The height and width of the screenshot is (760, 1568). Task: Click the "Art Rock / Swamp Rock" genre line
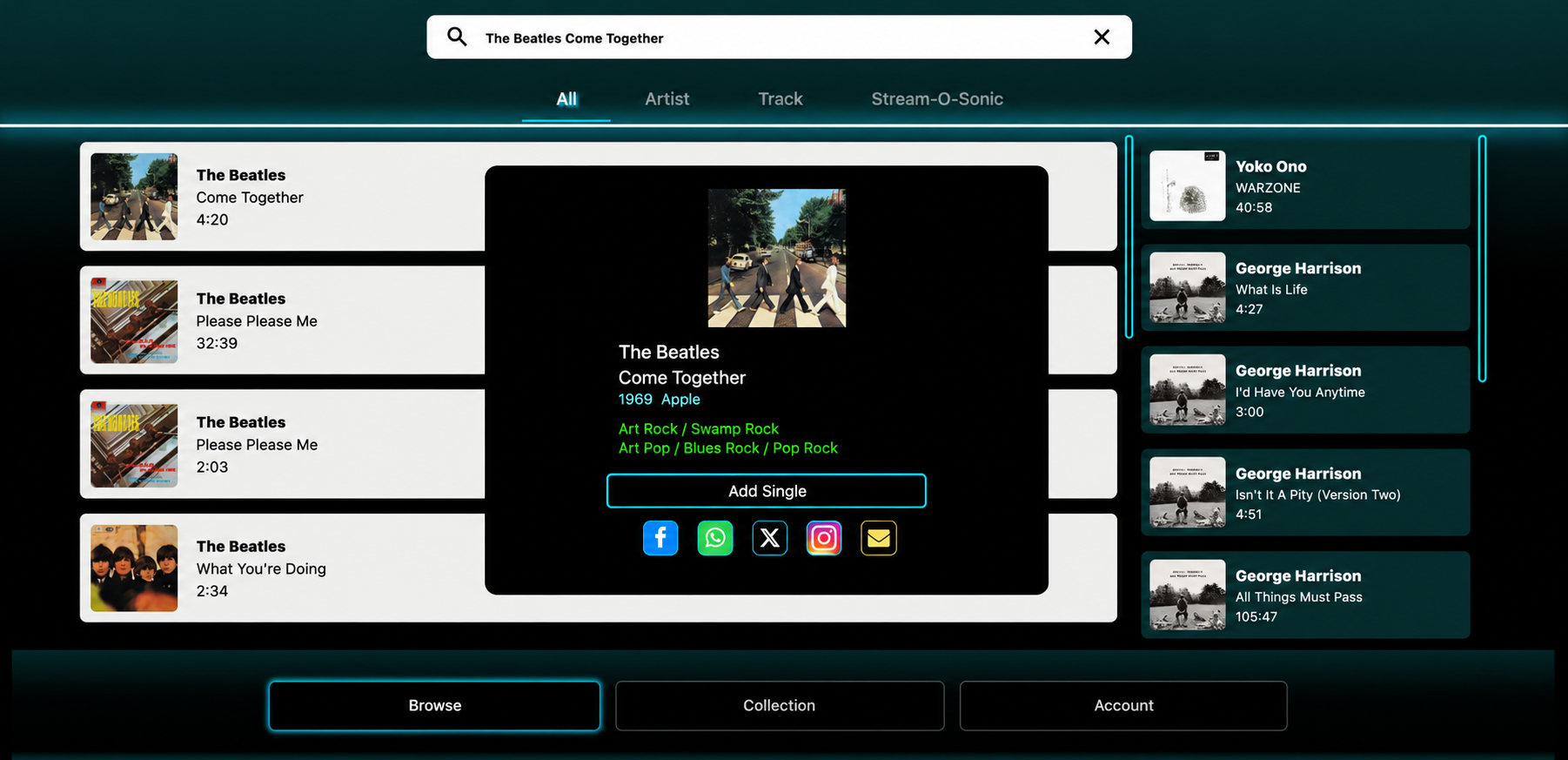[x=699, y=429]
